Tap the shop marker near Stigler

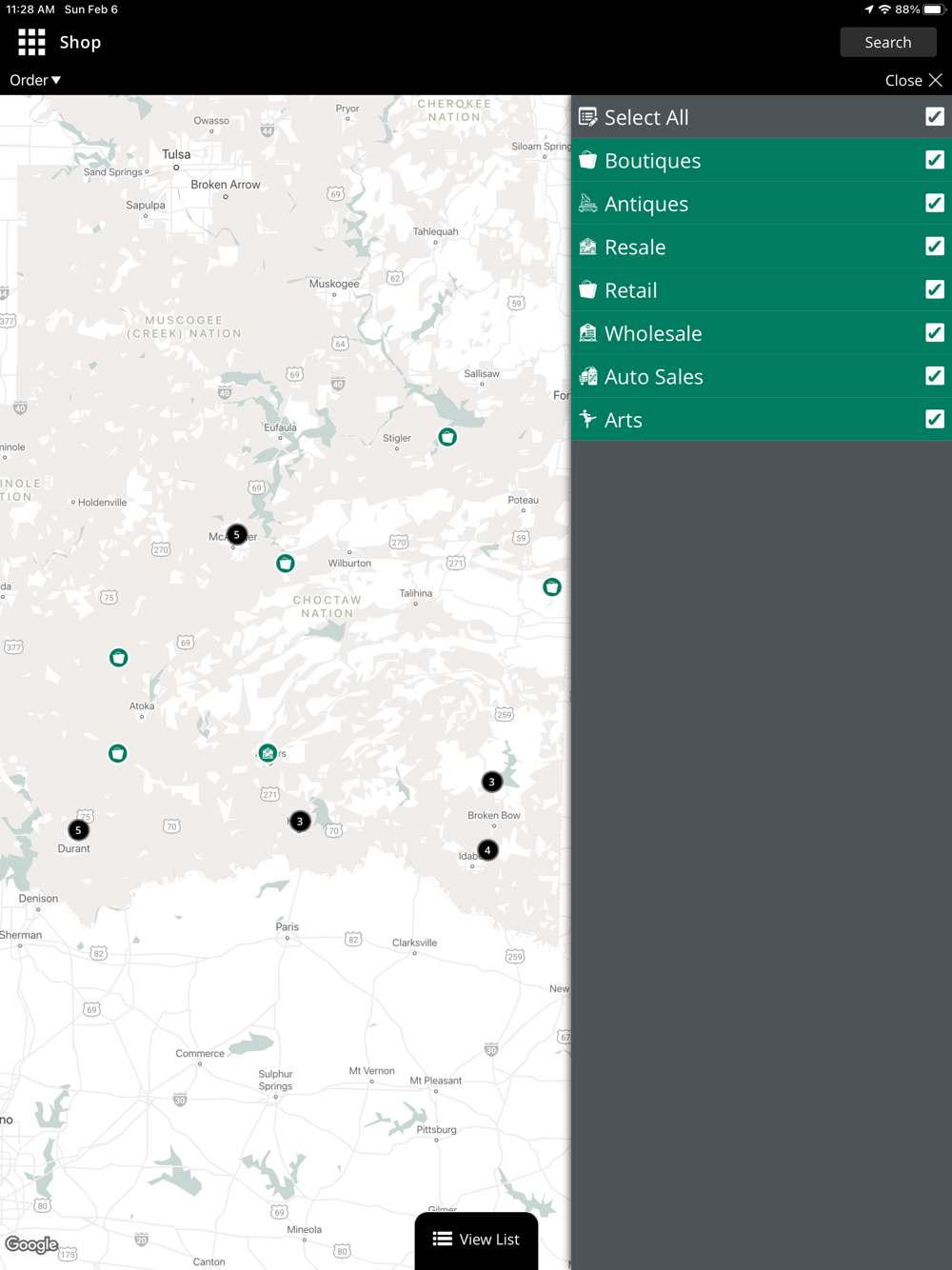(447, 437)
